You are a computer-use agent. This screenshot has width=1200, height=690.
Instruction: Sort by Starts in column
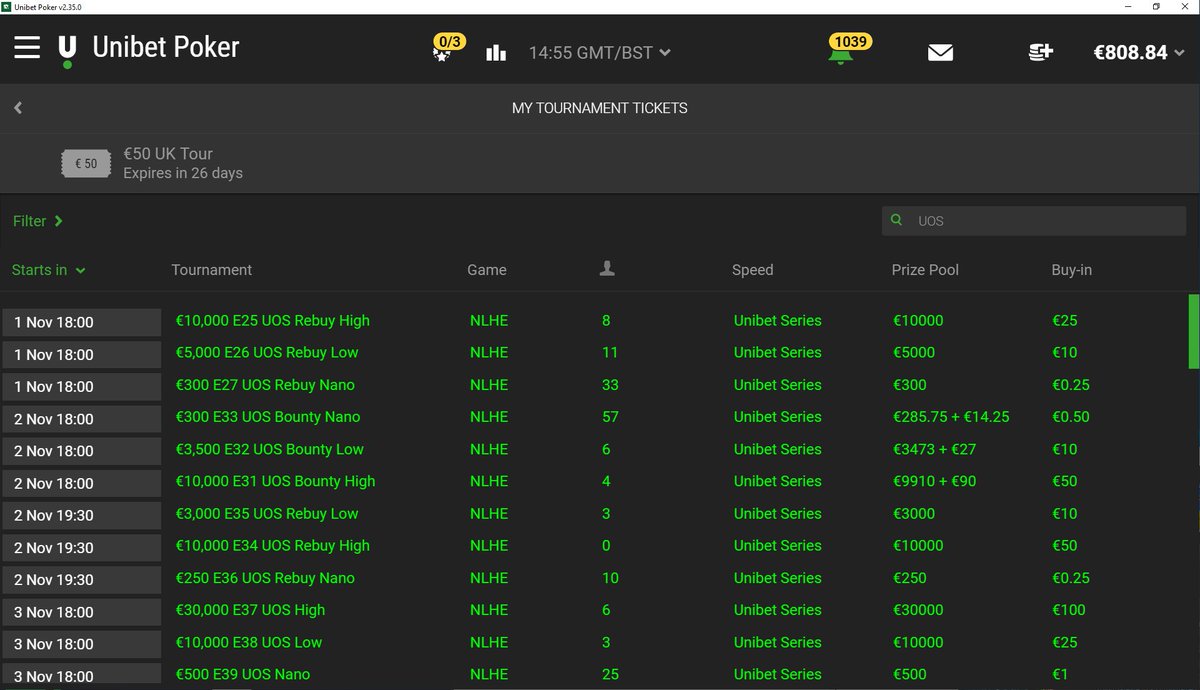click(49, 270)
